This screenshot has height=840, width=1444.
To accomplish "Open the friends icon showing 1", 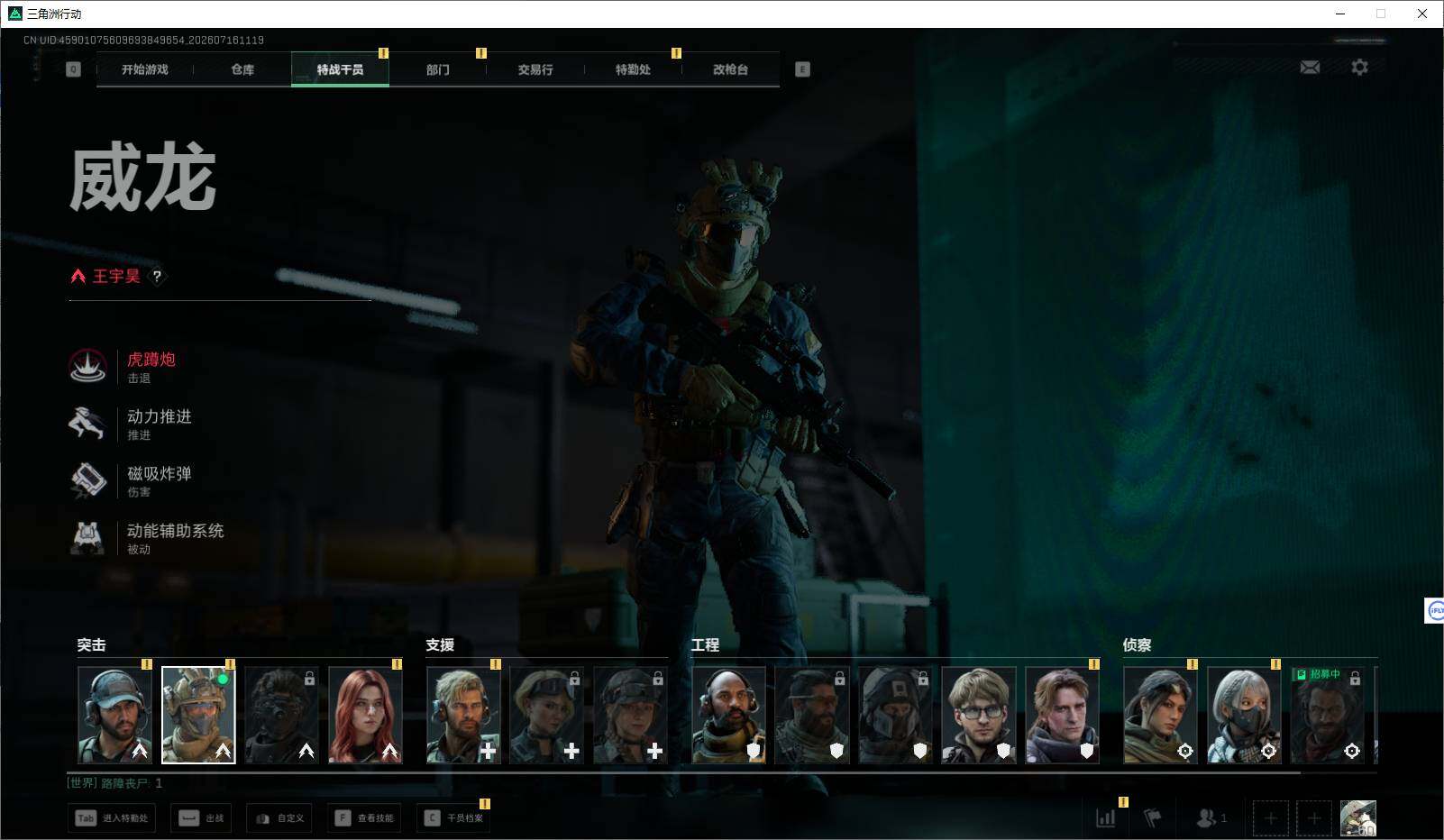I will [x=1211, y=817].
